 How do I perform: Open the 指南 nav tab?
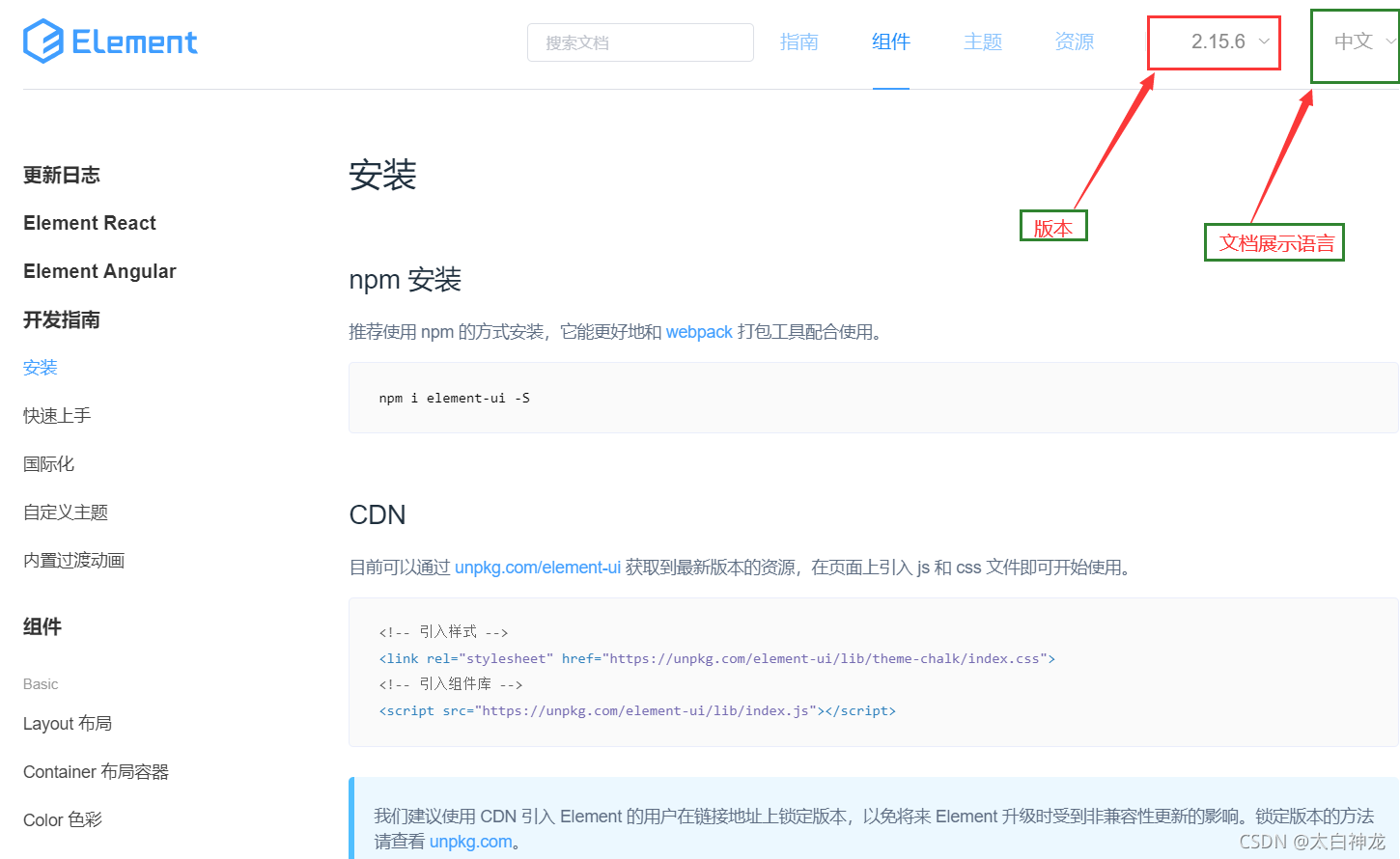tap(799, 42)
